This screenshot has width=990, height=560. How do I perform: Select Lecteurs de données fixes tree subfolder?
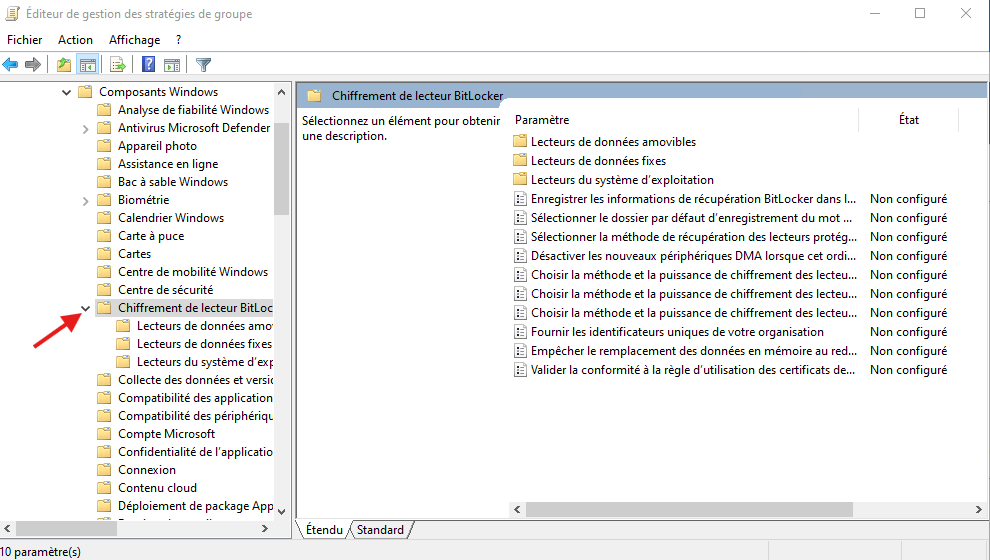pos(205,344)
